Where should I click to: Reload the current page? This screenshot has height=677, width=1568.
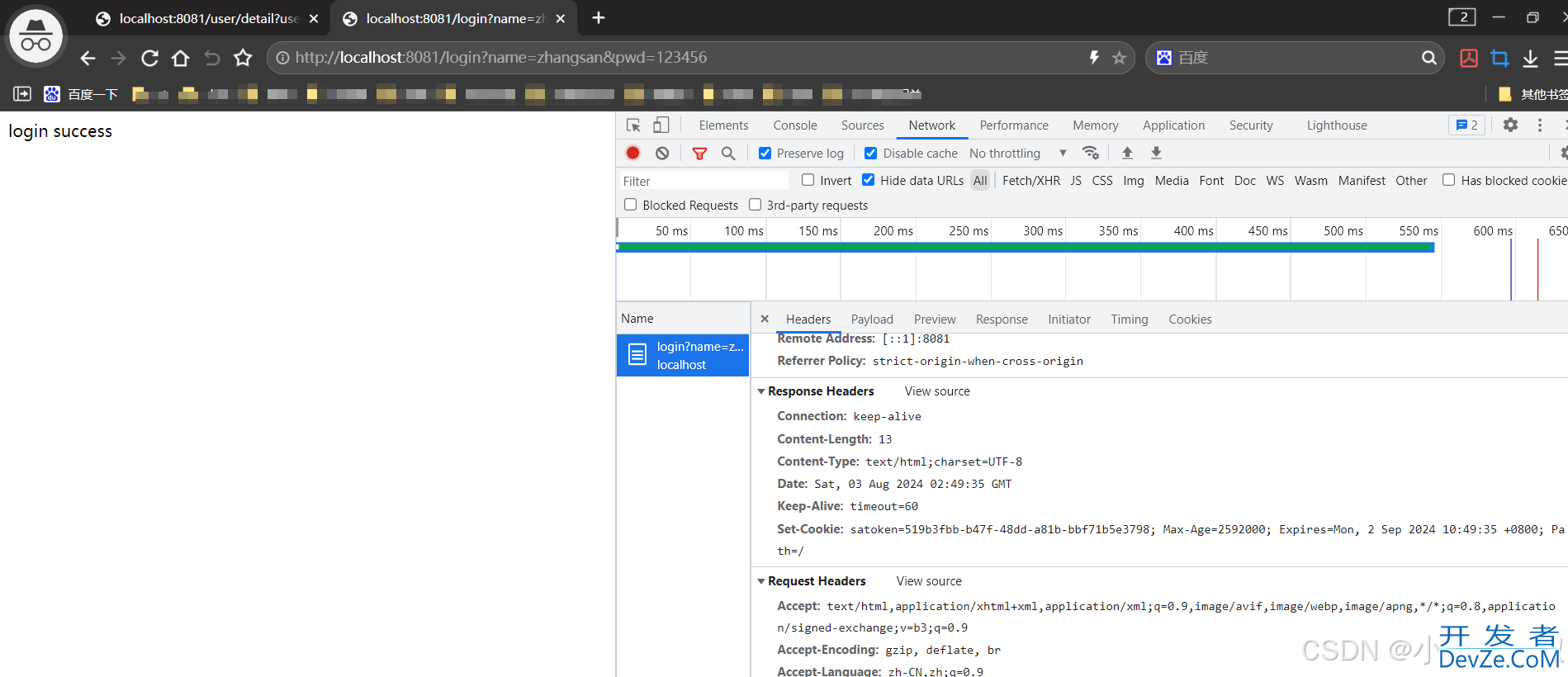(x=149, y=58)
